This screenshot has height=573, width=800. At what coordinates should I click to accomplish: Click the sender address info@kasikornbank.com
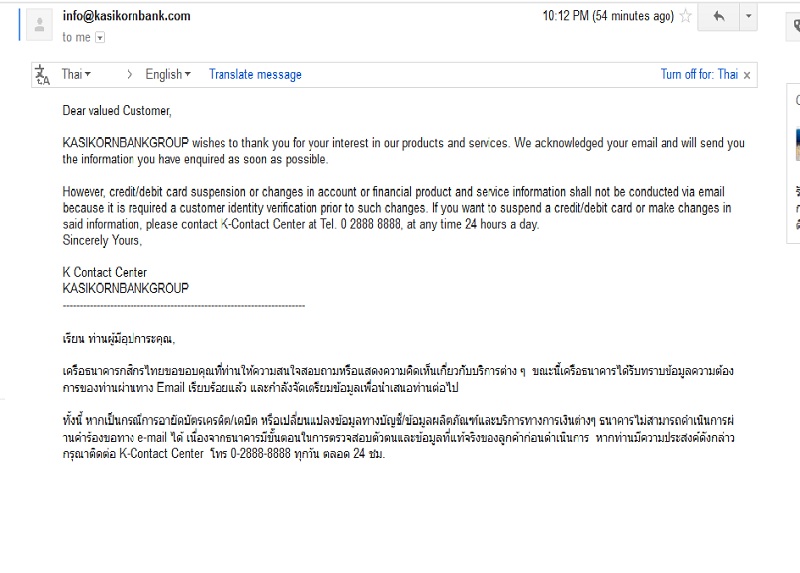126,16
